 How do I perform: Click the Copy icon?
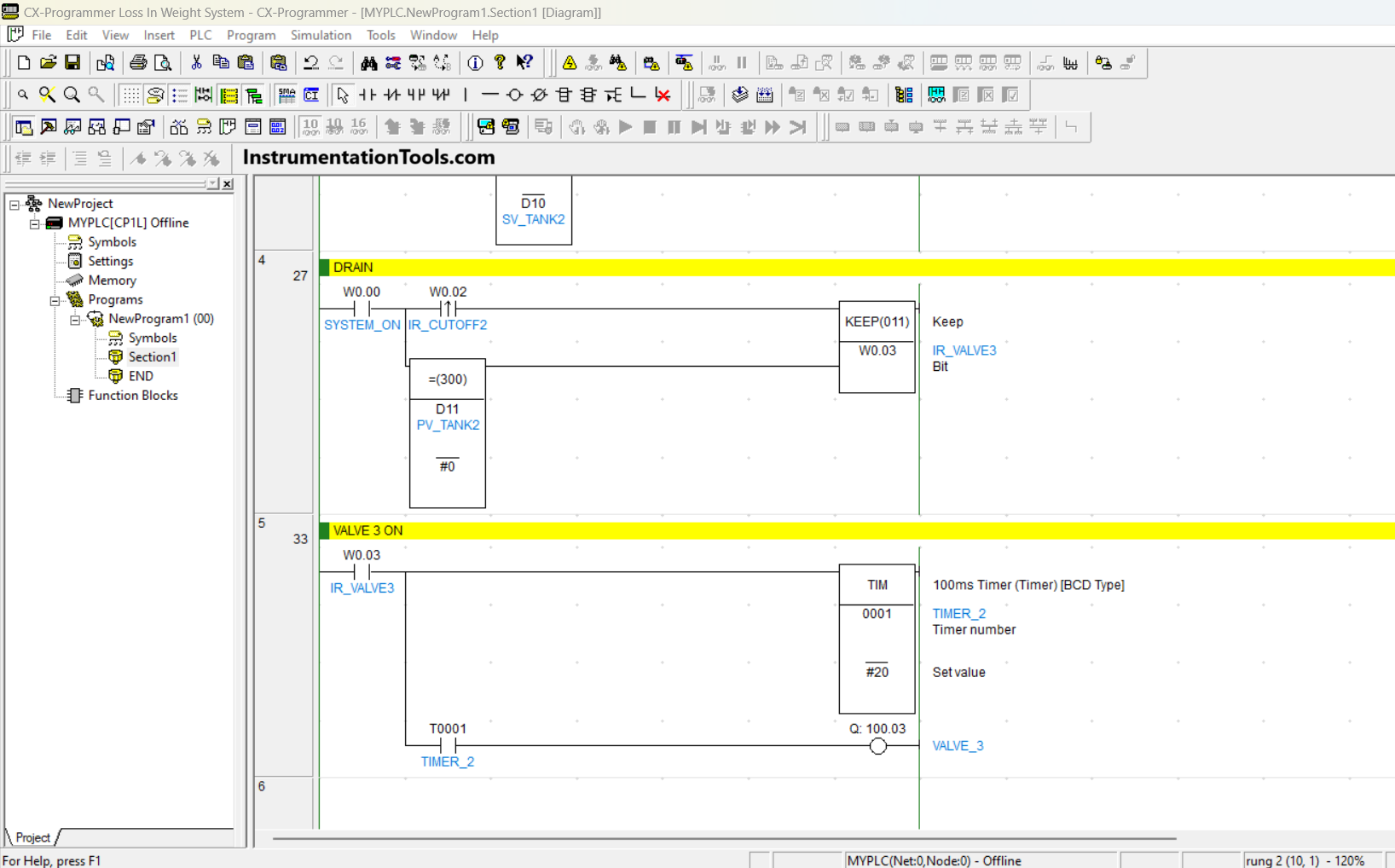[x=221, y=62]
